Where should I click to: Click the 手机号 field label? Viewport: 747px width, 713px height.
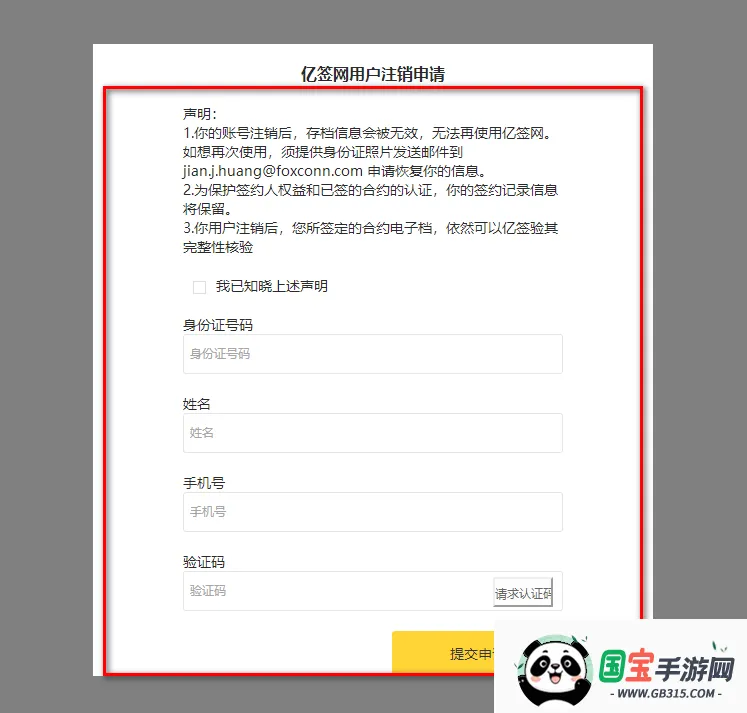204,483
